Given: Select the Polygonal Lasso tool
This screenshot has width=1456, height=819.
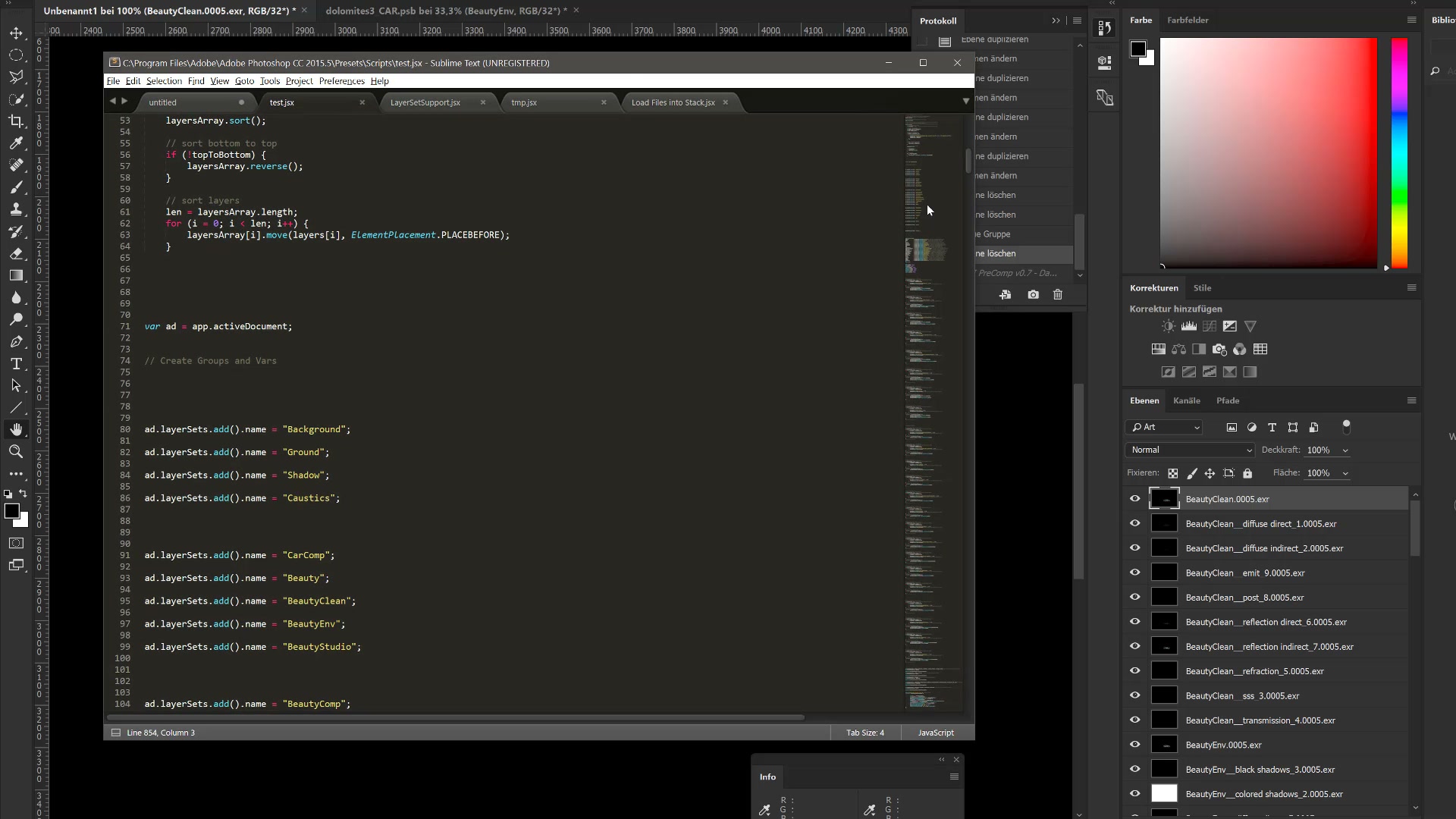Looking at the screenshot, I should click(16, 77).
